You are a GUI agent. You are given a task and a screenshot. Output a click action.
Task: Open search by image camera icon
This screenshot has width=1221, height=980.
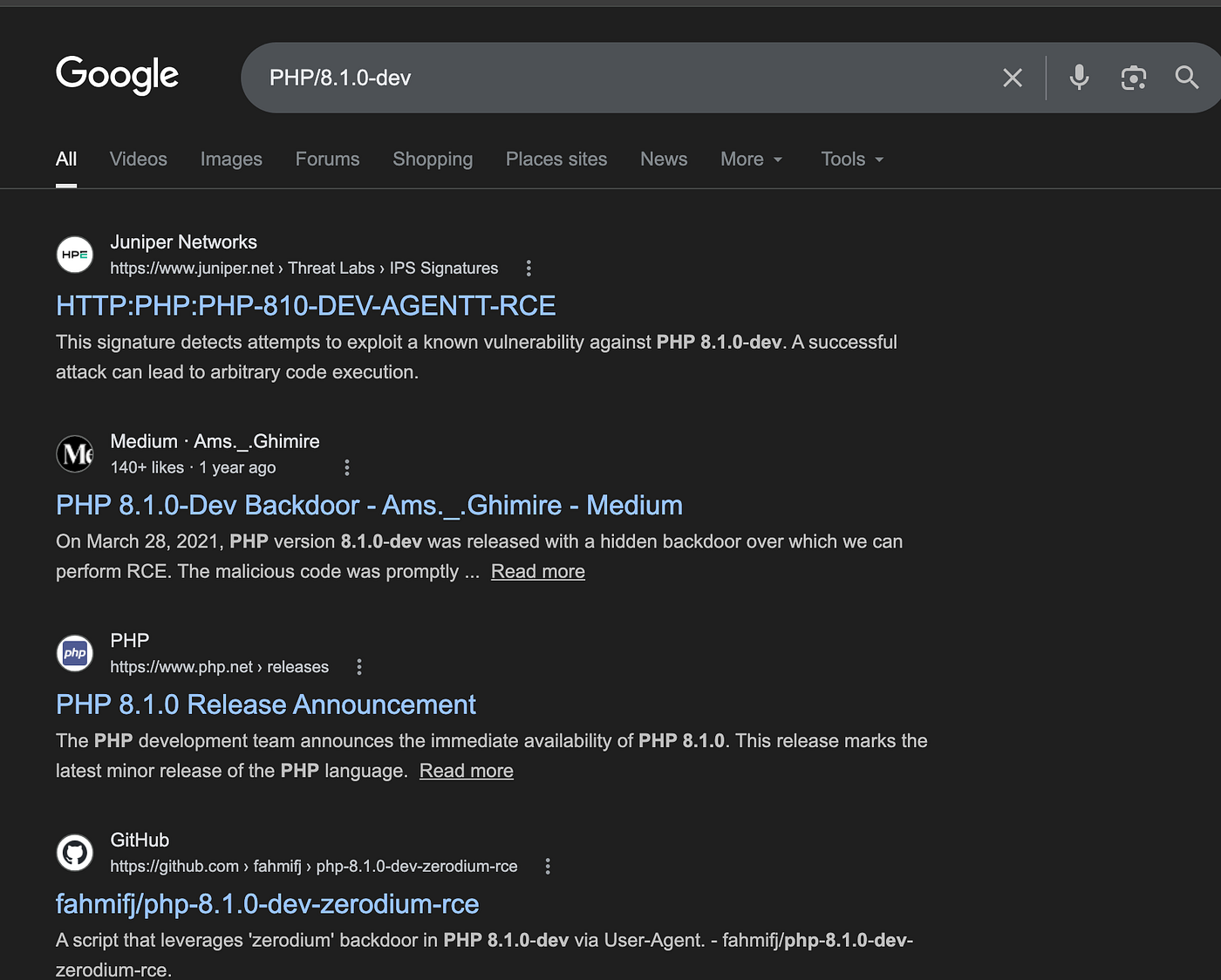tap(1133, 78)
